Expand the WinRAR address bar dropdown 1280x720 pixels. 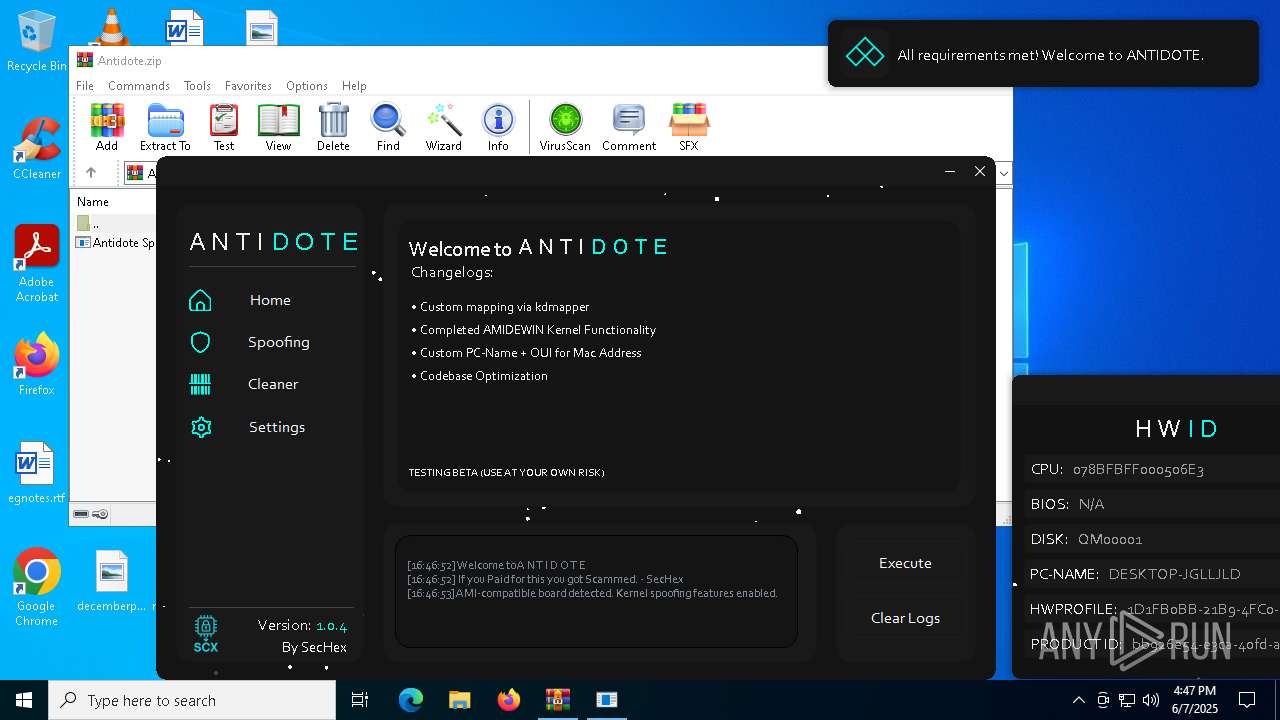pos(1003,174)
